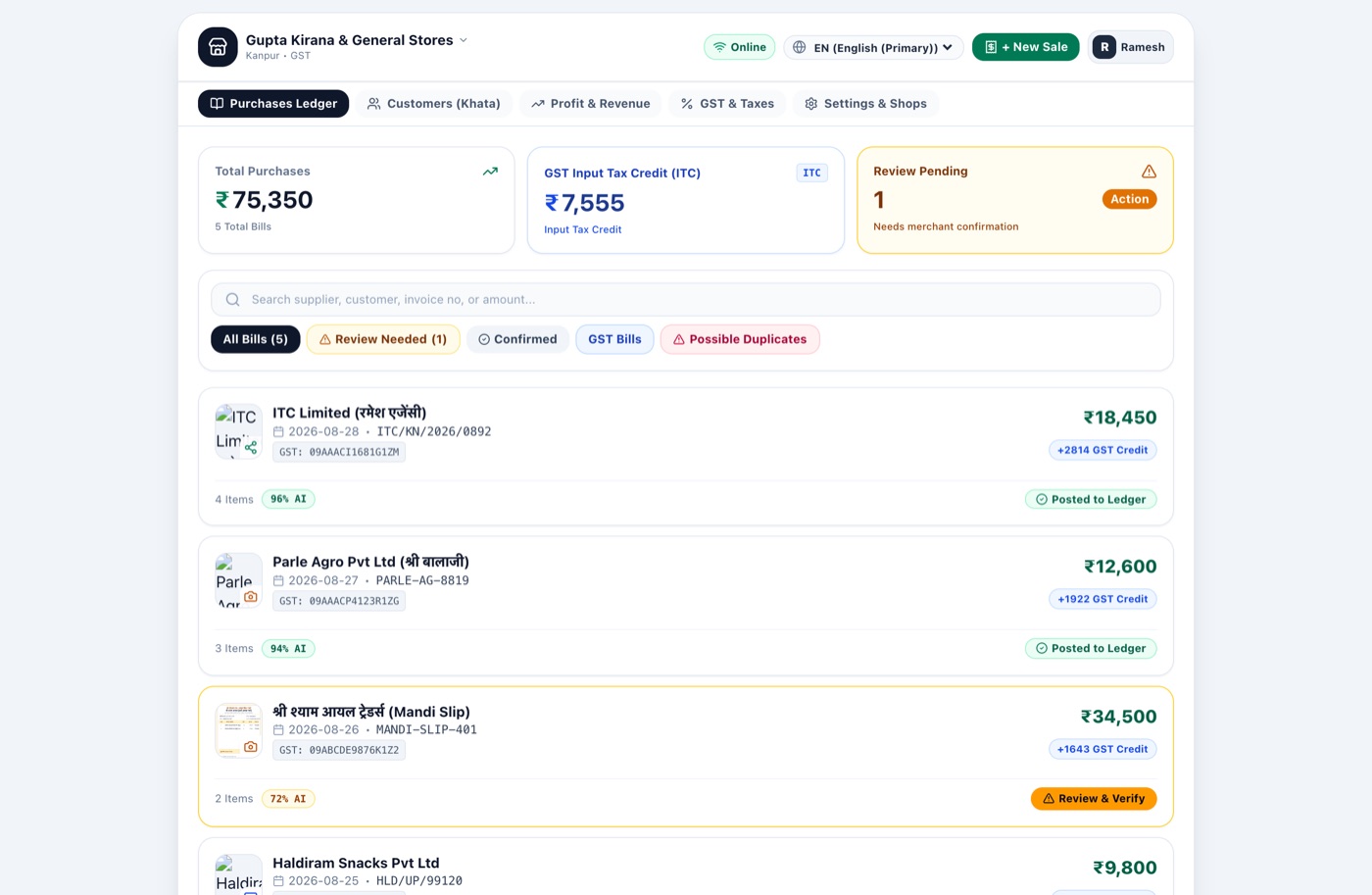Click the +2814 GST Credit badge
This screenshot has width=1372, height=895.
pyautogui.click(x=1102, y=450)
